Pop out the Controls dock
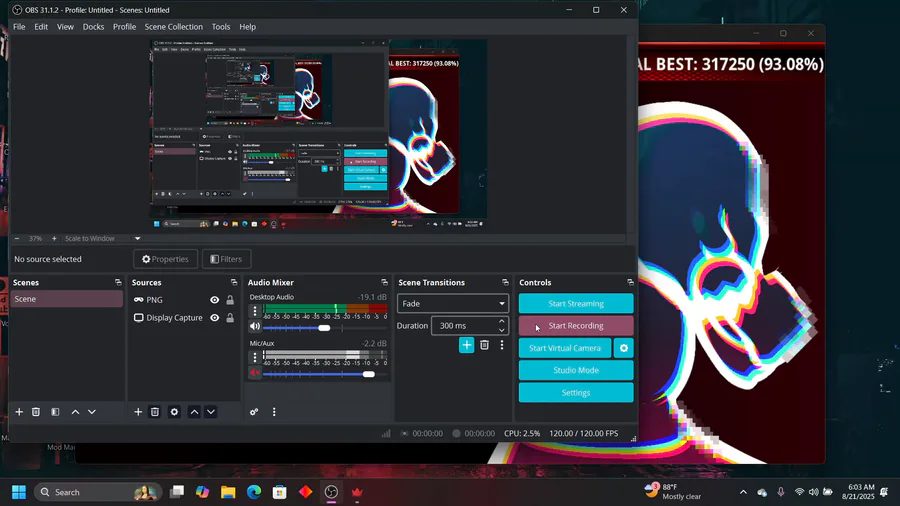900x506 pixels. coord(630,282)
